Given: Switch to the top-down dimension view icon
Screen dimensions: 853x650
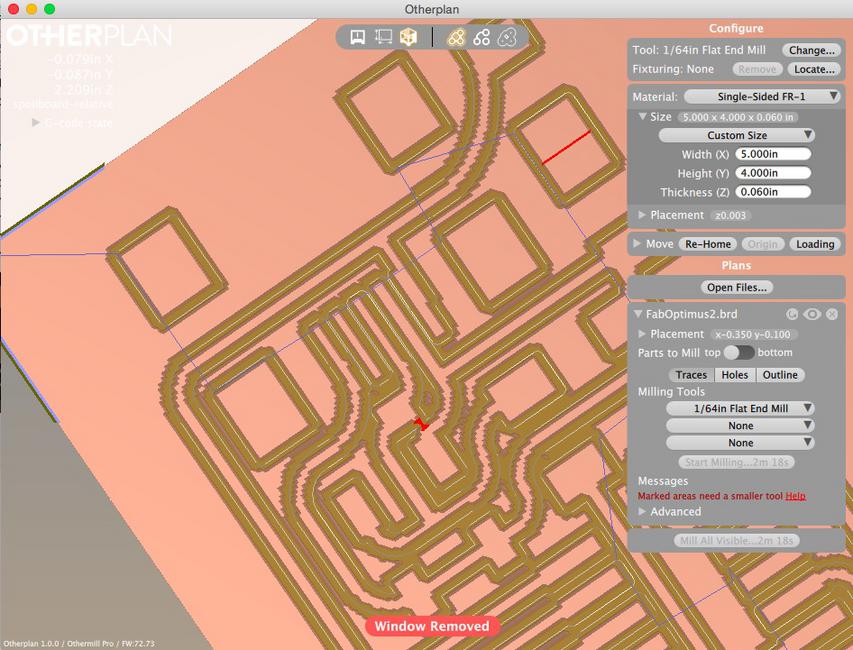Looking at the screenshot, I should pyautogui.click(x=383, y=37).
